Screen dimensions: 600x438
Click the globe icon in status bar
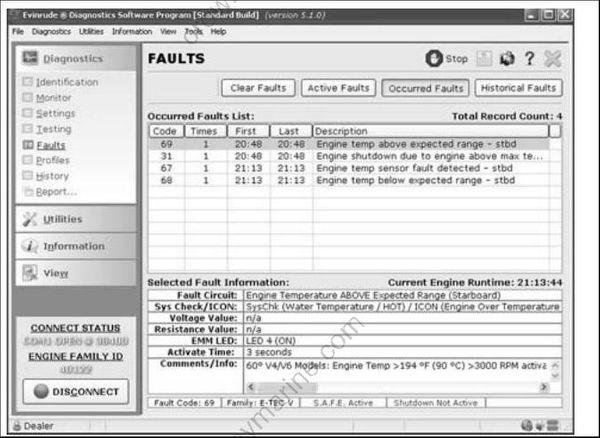point(527,425)
